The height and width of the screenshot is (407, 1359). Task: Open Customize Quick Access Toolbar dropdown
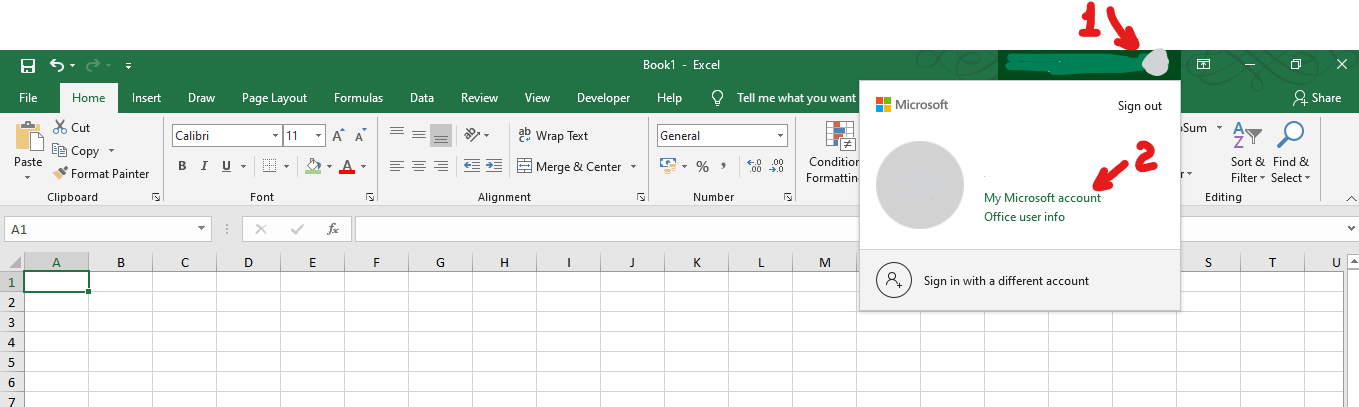tap(128, 66)
